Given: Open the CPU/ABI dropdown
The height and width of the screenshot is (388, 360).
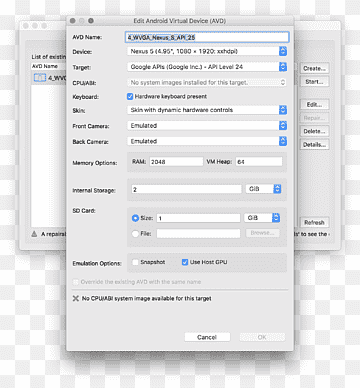Looking at the screenshot, I should (x=207, y=82).
